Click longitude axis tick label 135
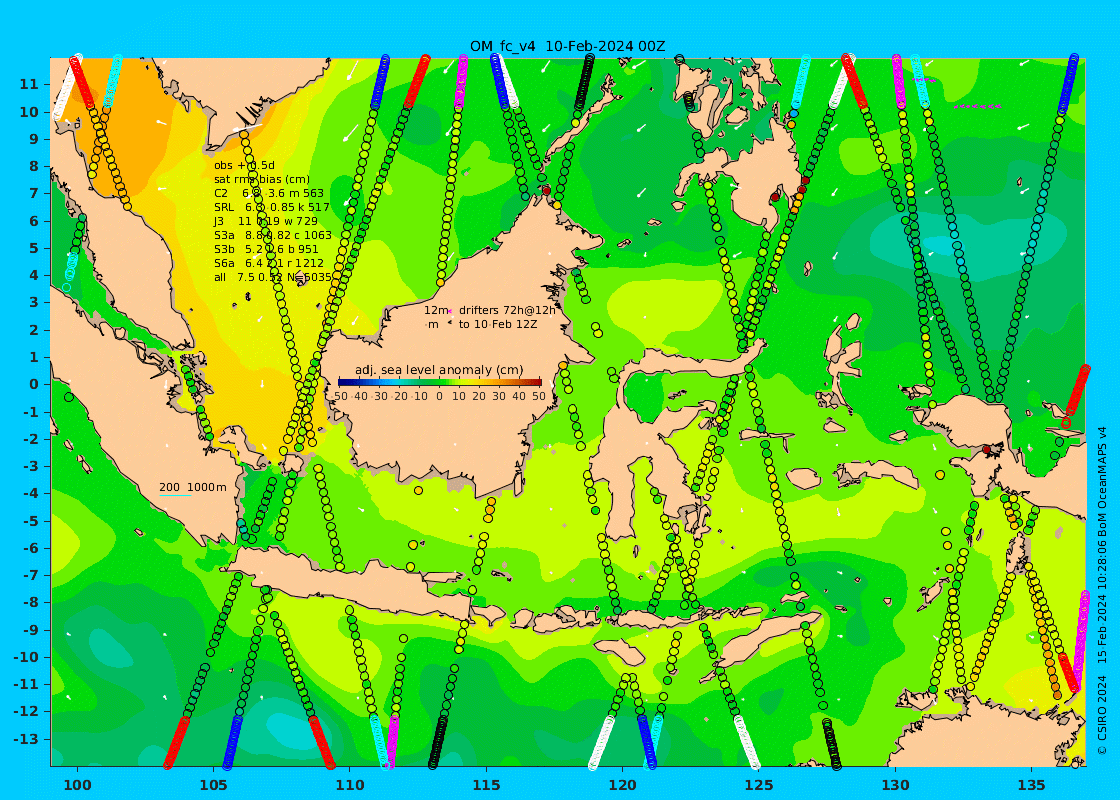The width and height of the screenshot is (1120, 800). tap(1032, 784)
